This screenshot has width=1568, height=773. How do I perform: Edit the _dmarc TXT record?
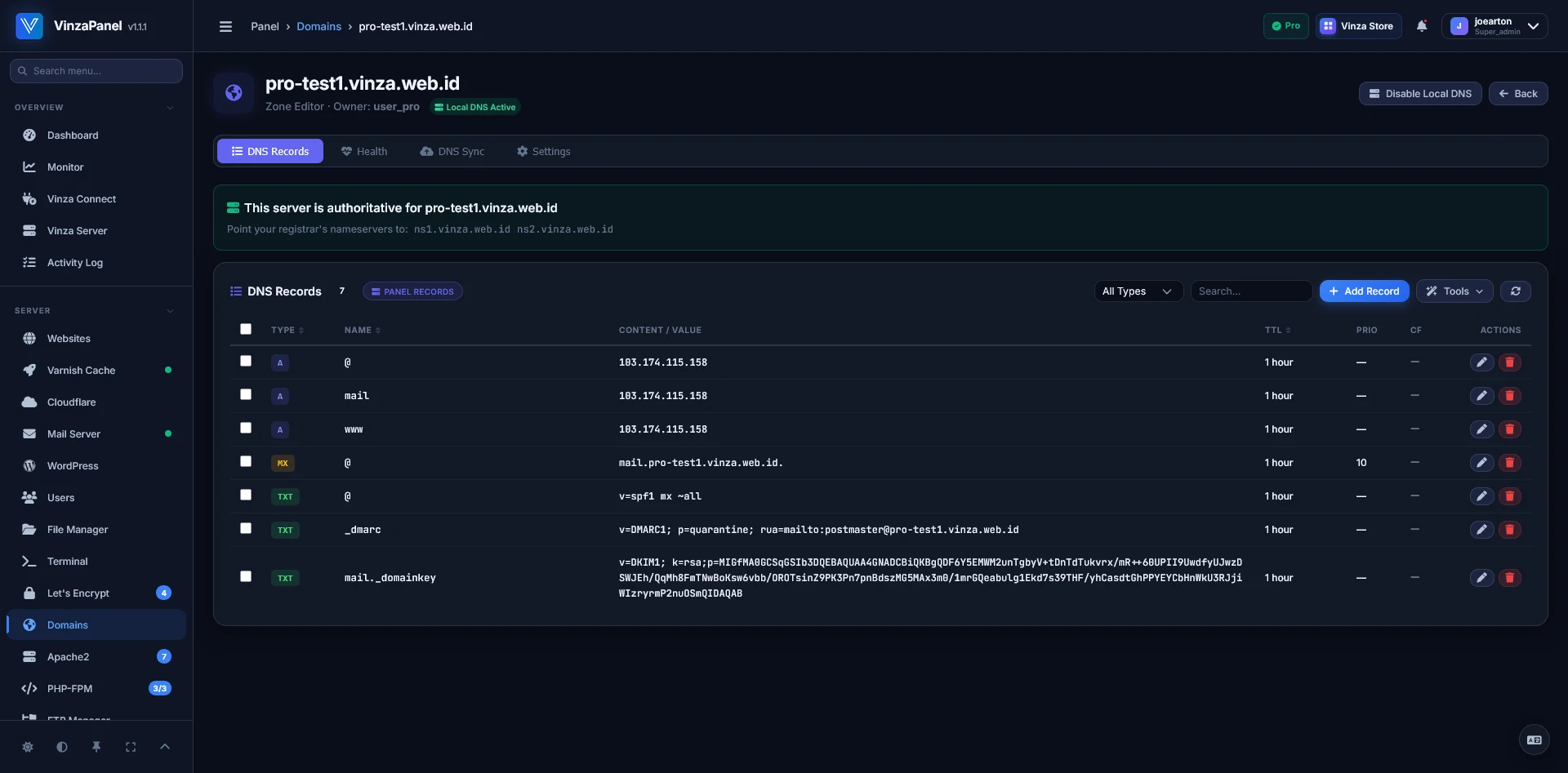1481,530
